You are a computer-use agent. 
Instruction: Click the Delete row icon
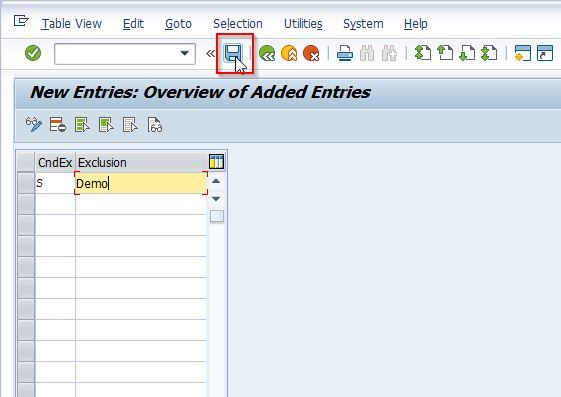tap(58, 125)
